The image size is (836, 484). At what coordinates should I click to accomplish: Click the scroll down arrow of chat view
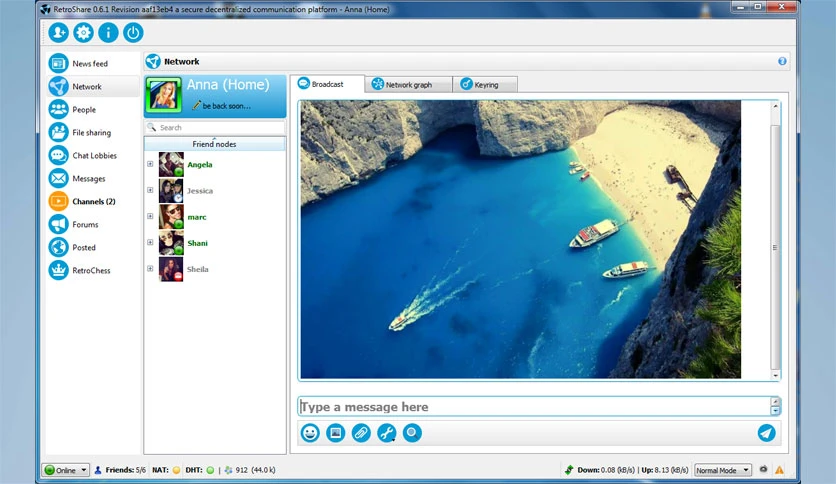point(775,375)
